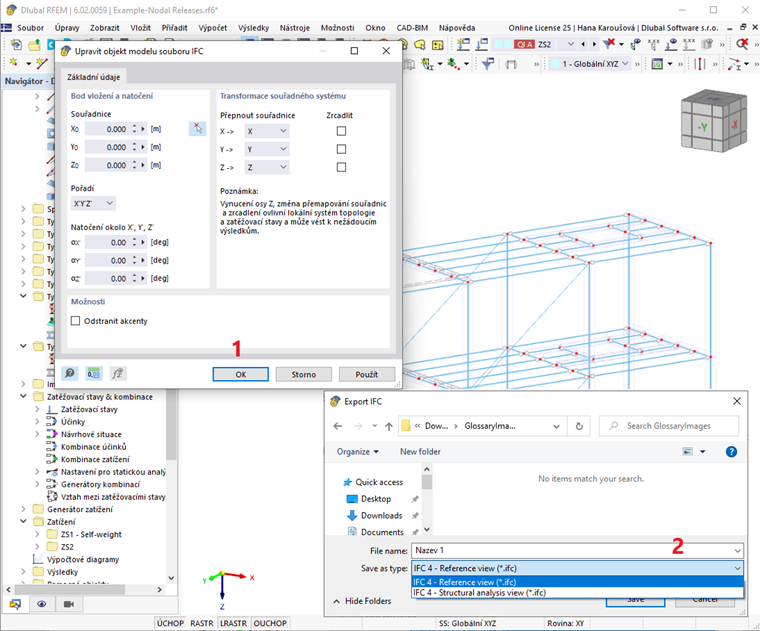The image size is (760, 631).
Task: Click the Storno button
Action: click(303, 374)
